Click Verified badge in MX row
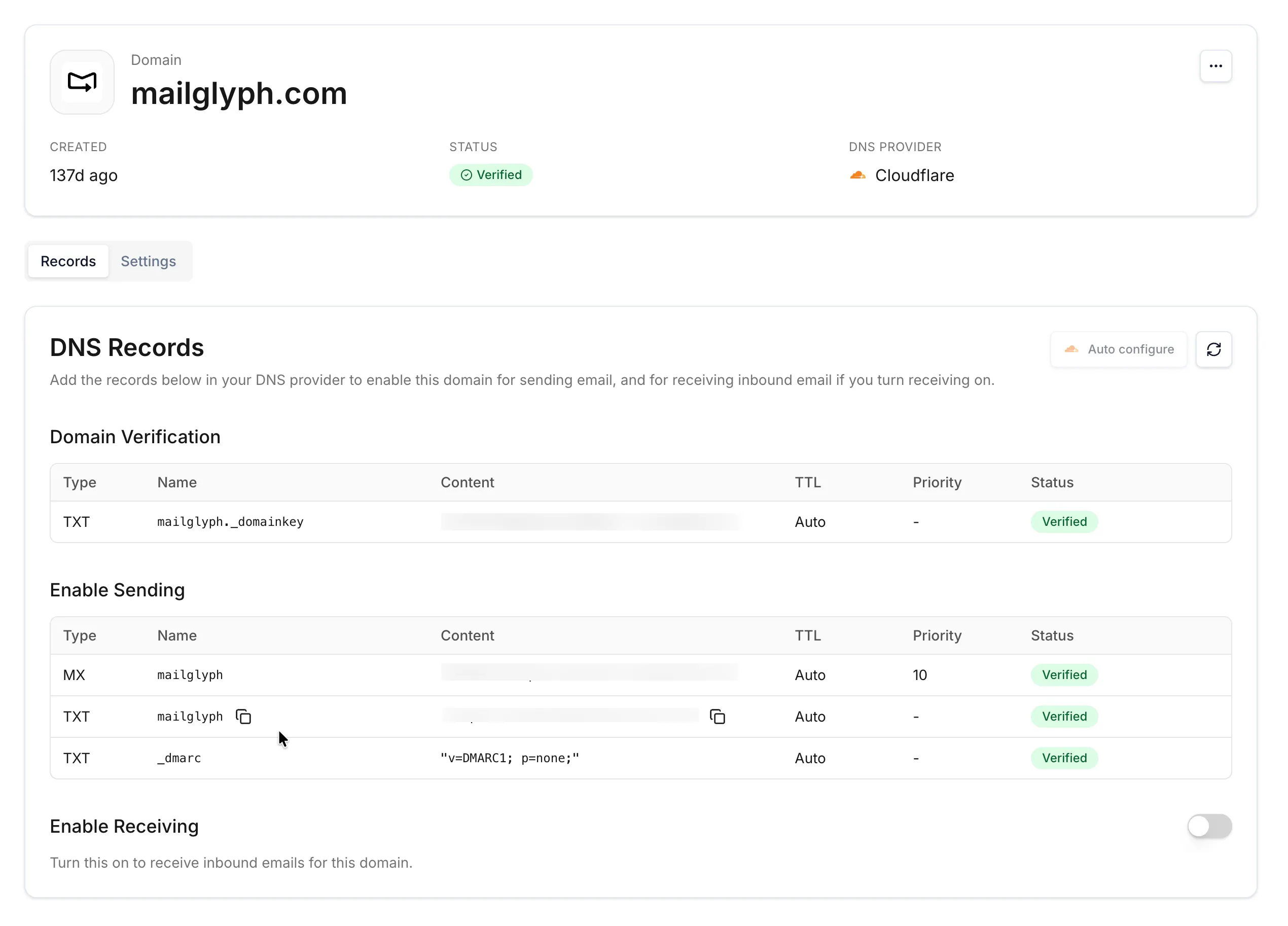 pos(1064,675)
